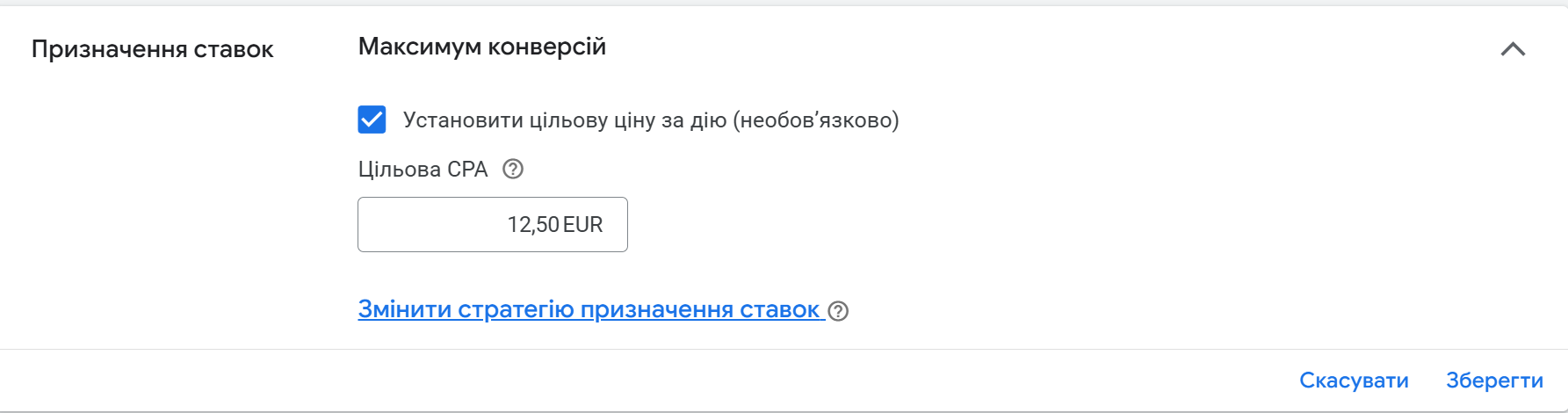This screenshot has height=413, width=1568.
Task: Save changes with the 'Зберегти' button
Action: point(1494,380)
